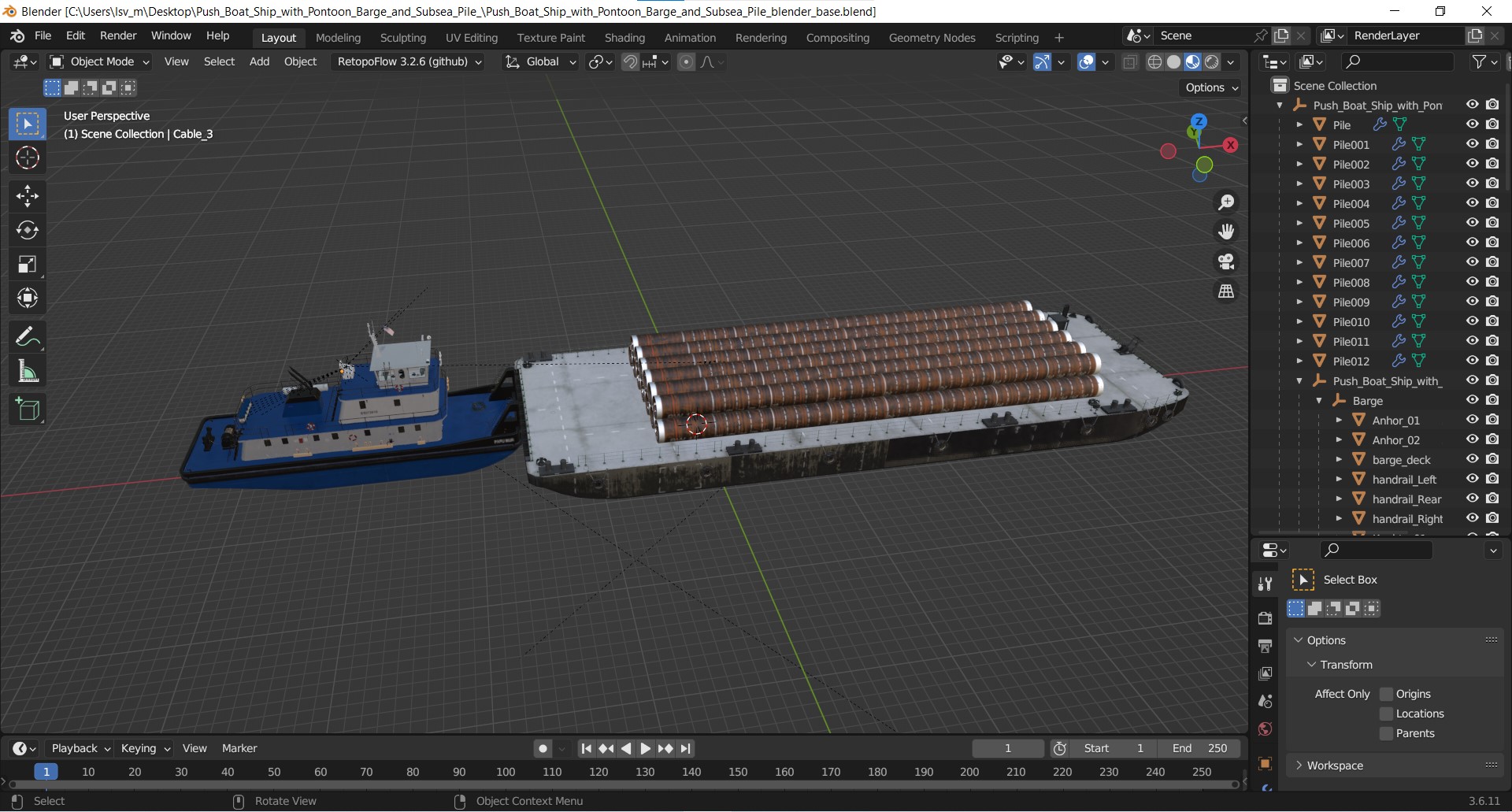Open the viewport Options dropdown

click(1211, 87)
